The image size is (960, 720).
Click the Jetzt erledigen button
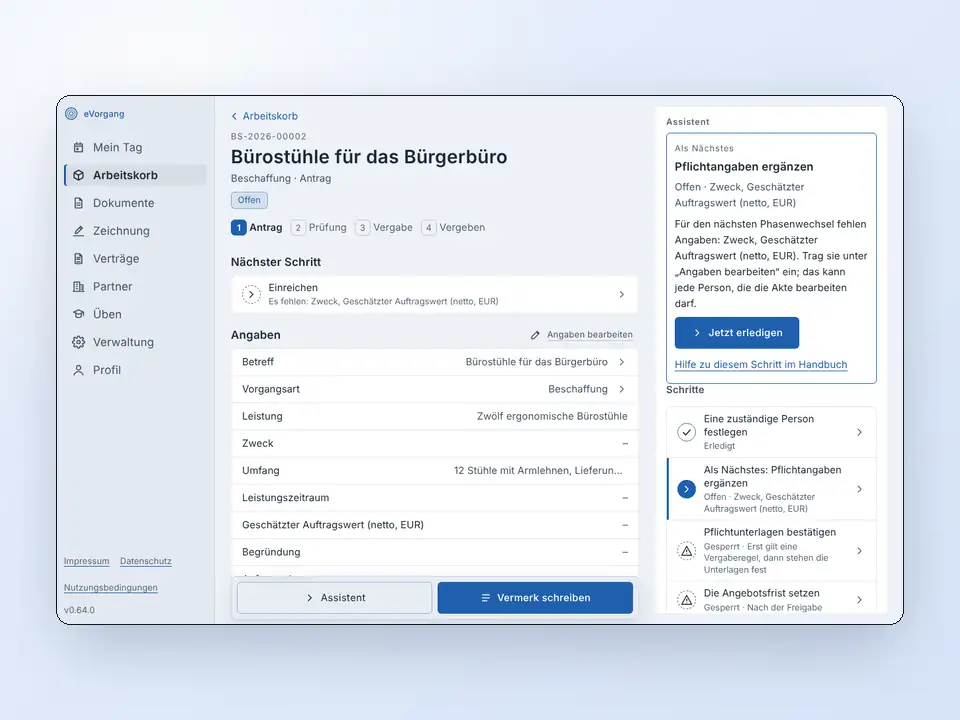pos(737,333)
